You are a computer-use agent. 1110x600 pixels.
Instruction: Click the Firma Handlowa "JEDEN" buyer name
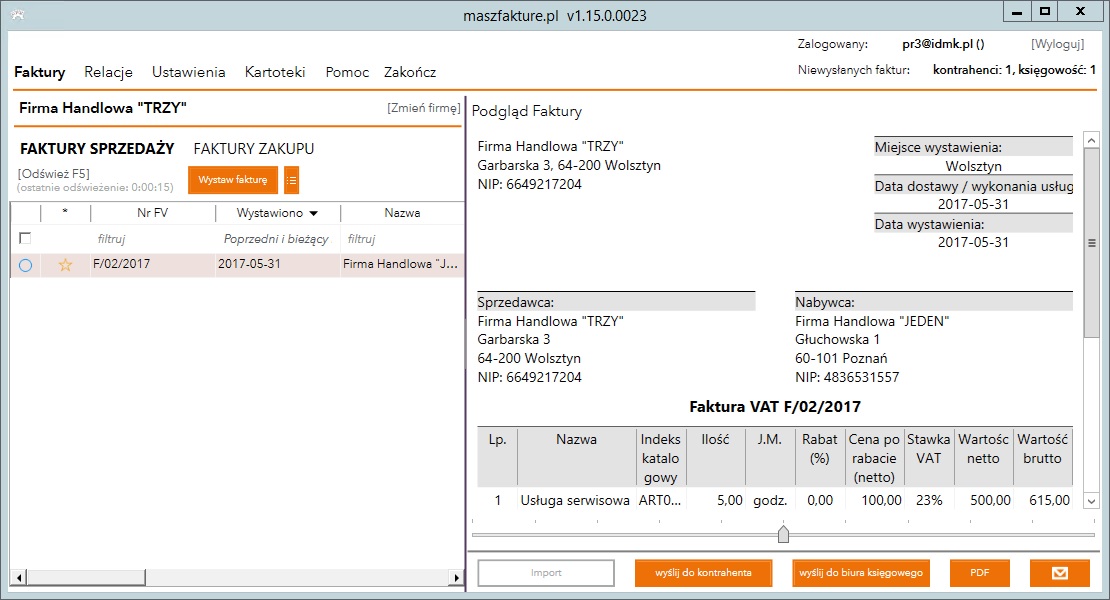click(872, 321)
